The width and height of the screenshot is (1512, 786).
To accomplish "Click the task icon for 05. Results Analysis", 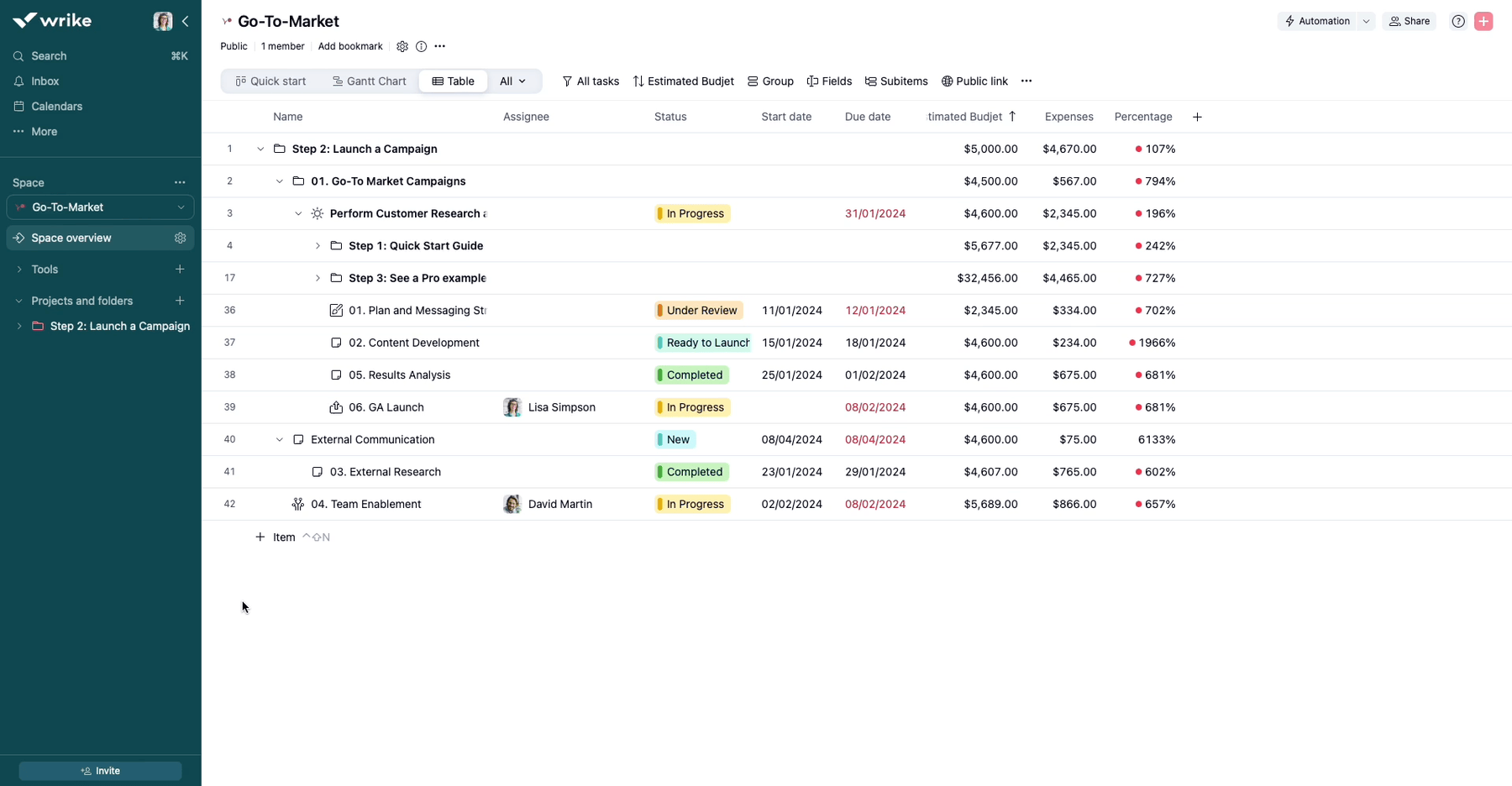I will pyautogui.click(x=336, y=375).
